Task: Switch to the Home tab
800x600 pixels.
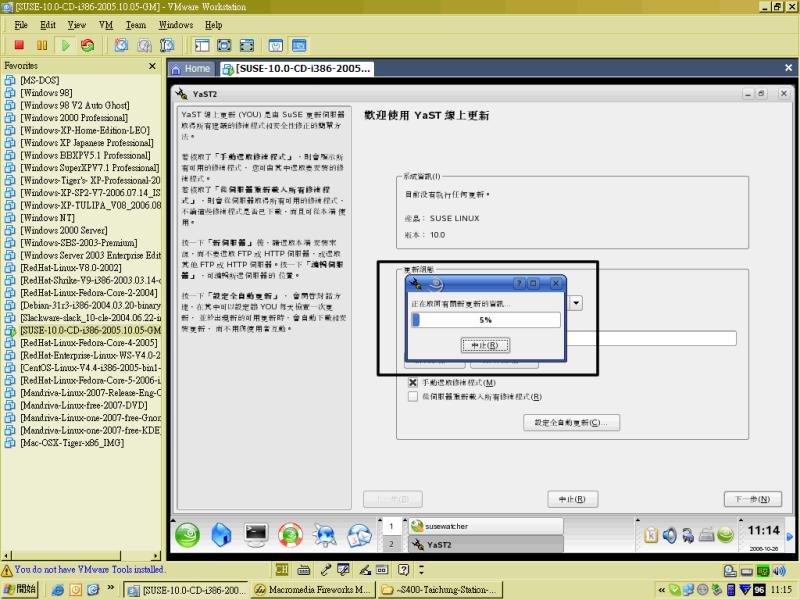Action: pos(192,69)
